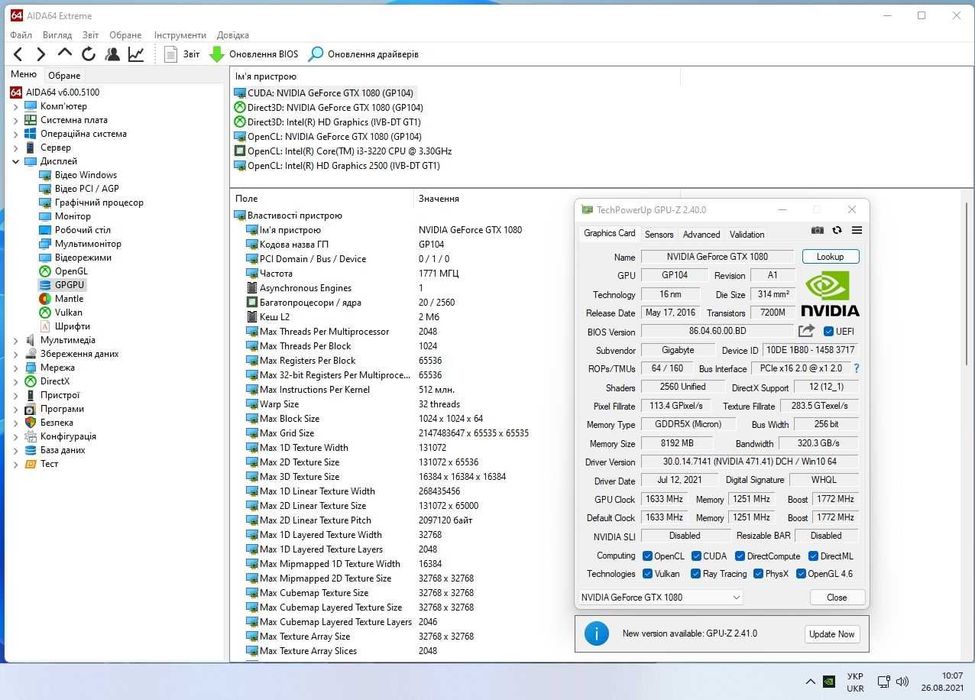The image size is (975, 700).
Task: Open the GPU selection dropdown in GPU-Z
Action: [660, 597]
